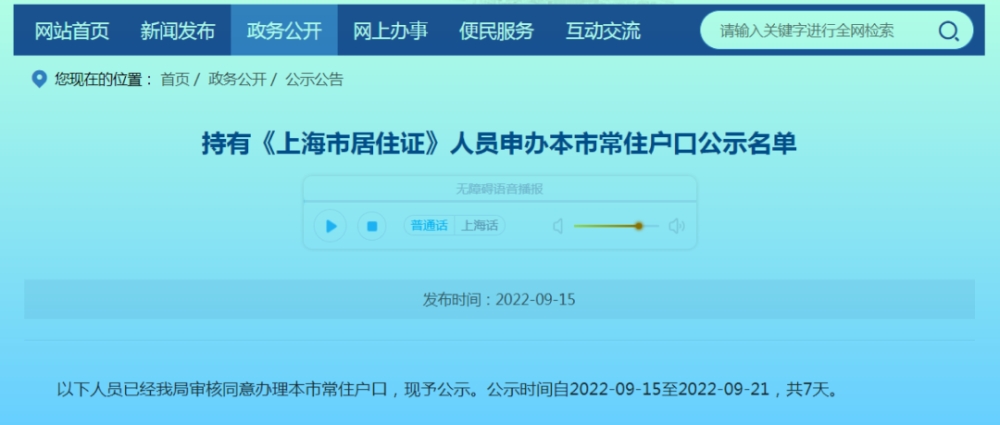The image size is (1000, 425).
Task: Open 网站首页 menu item
Action: point(71,31)
